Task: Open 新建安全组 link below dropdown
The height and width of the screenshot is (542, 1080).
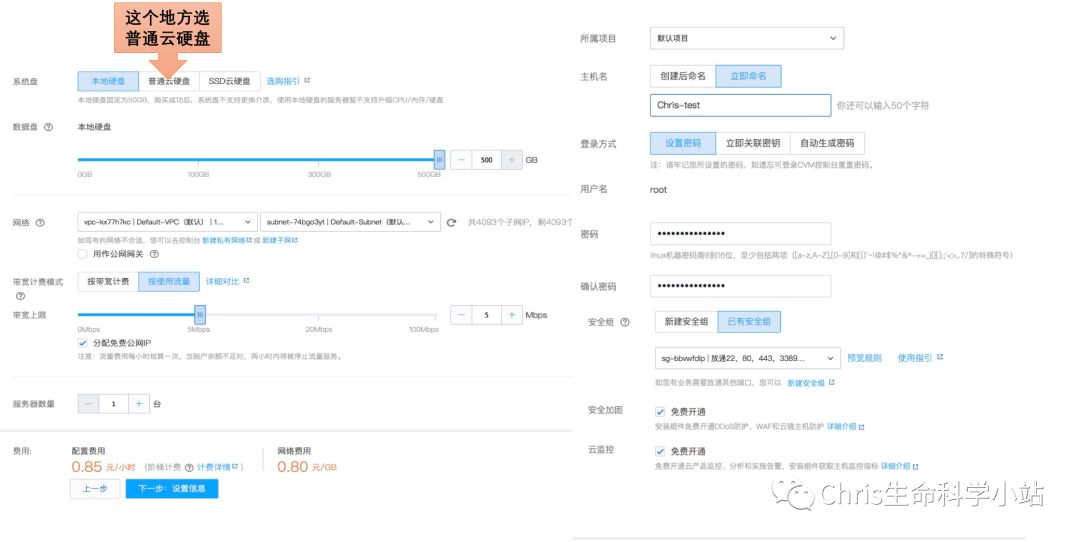Action: (x=811, y=383)
